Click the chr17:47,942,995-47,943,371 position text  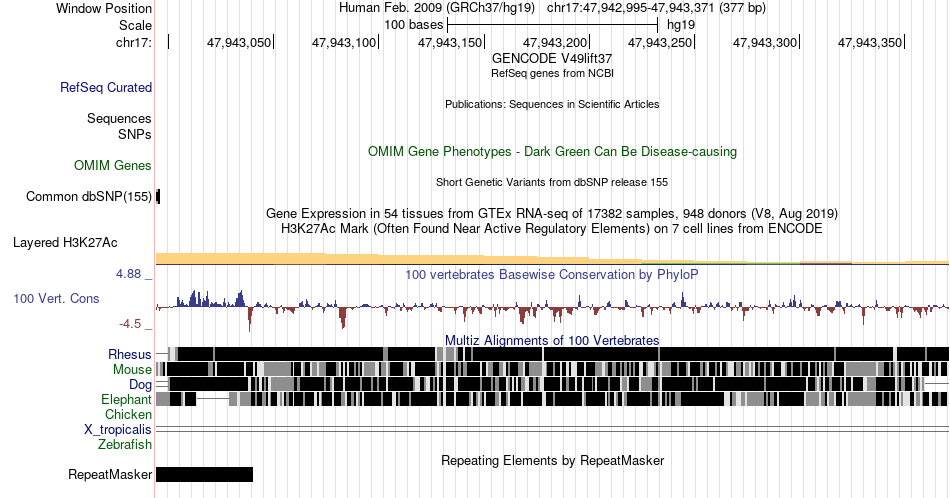pyautogui.click(x=656, y=8)
